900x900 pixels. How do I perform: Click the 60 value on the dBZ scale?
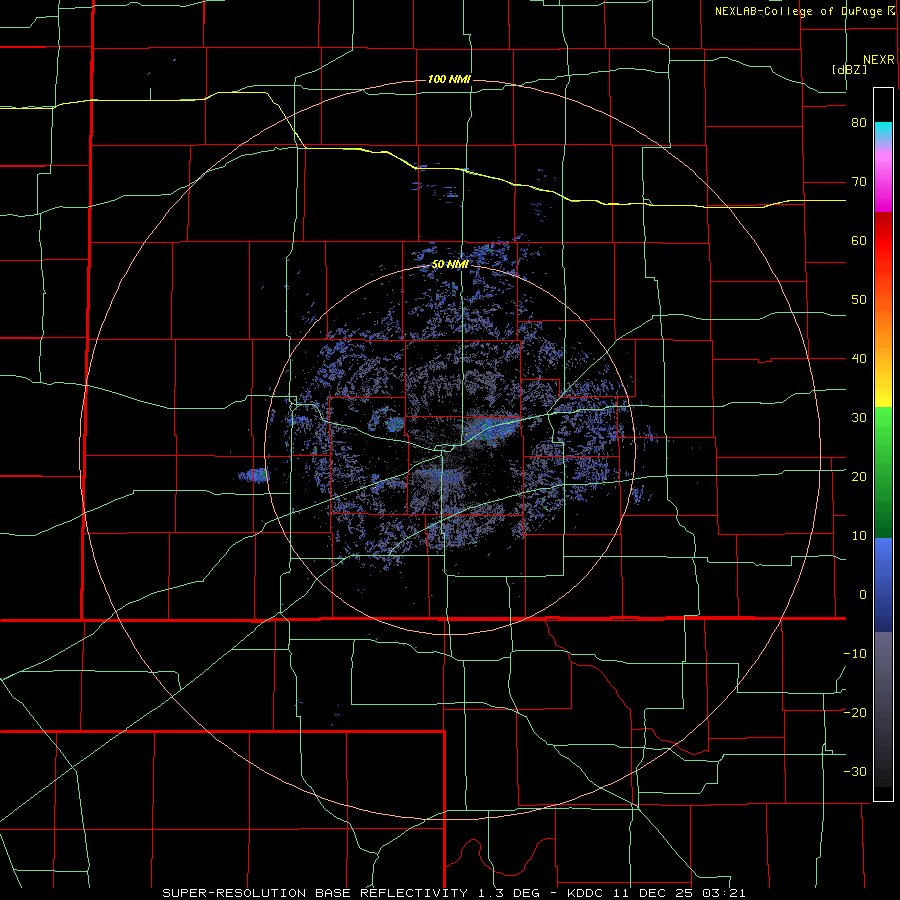click(x=859, y=240)
